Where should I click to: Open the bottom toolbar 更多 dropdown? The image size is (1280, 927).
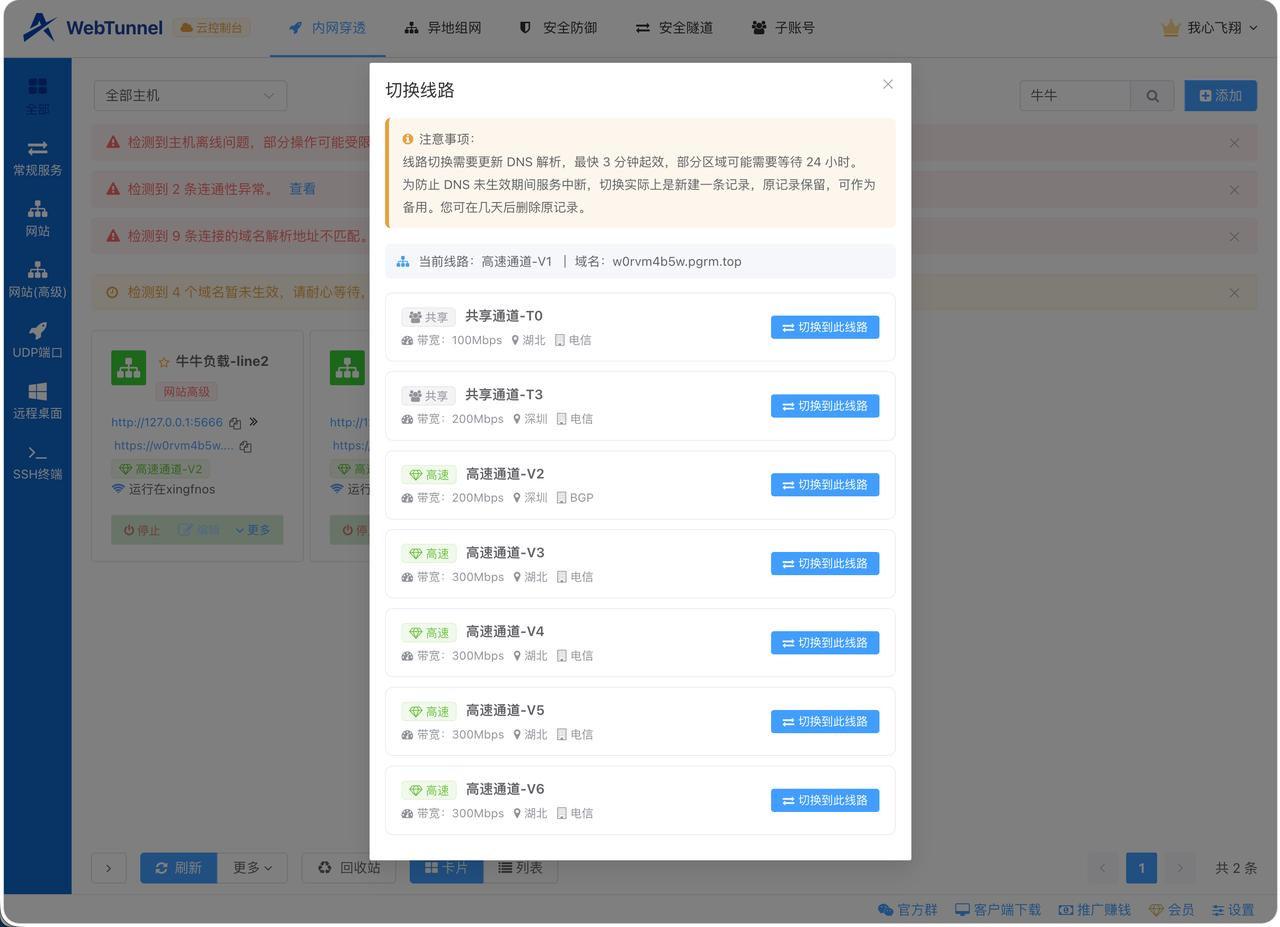[x=252, y=868]
